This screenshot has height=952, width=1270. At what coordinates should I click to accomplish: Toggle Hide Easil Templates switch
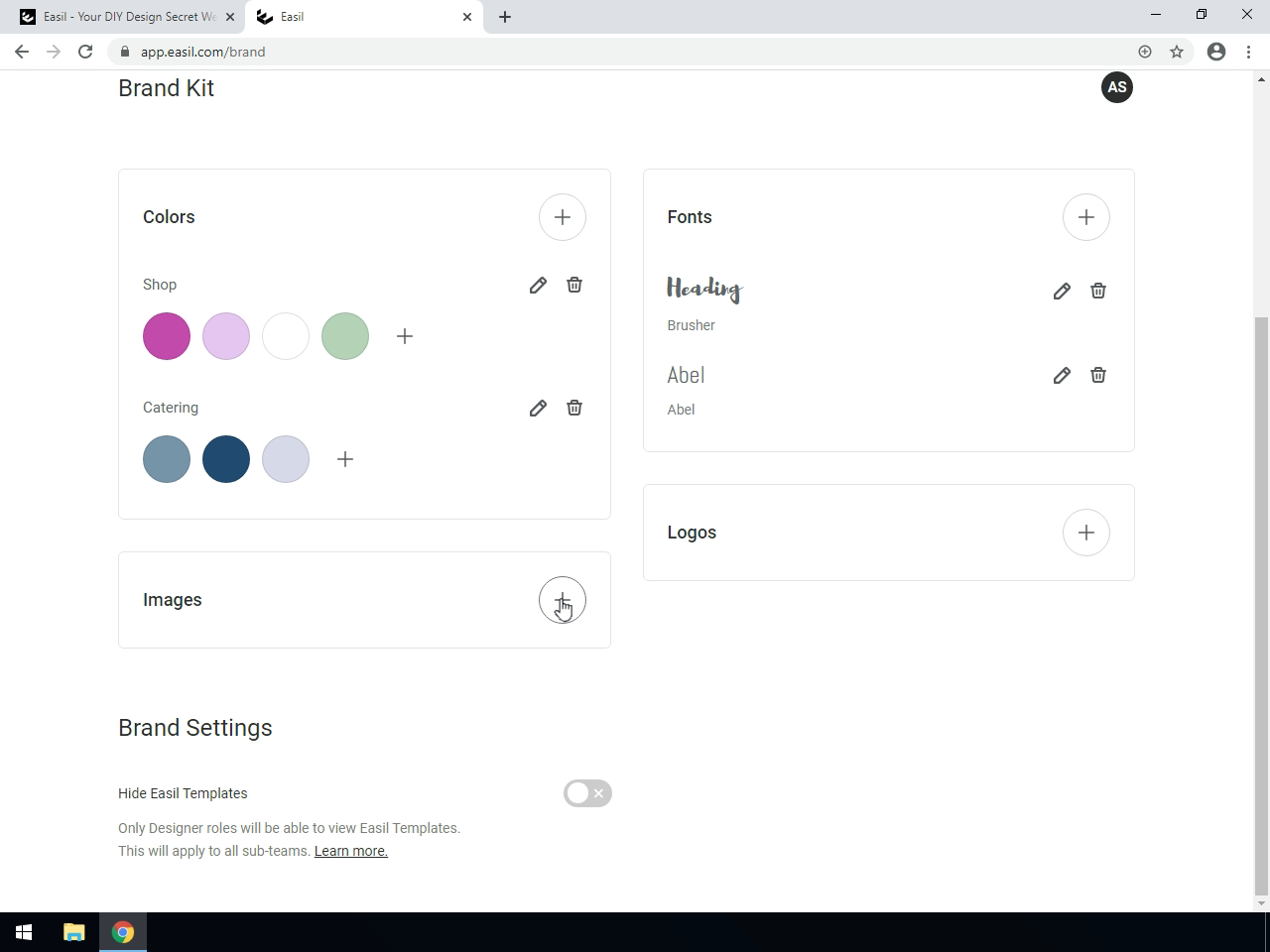[x=587, y=793]
